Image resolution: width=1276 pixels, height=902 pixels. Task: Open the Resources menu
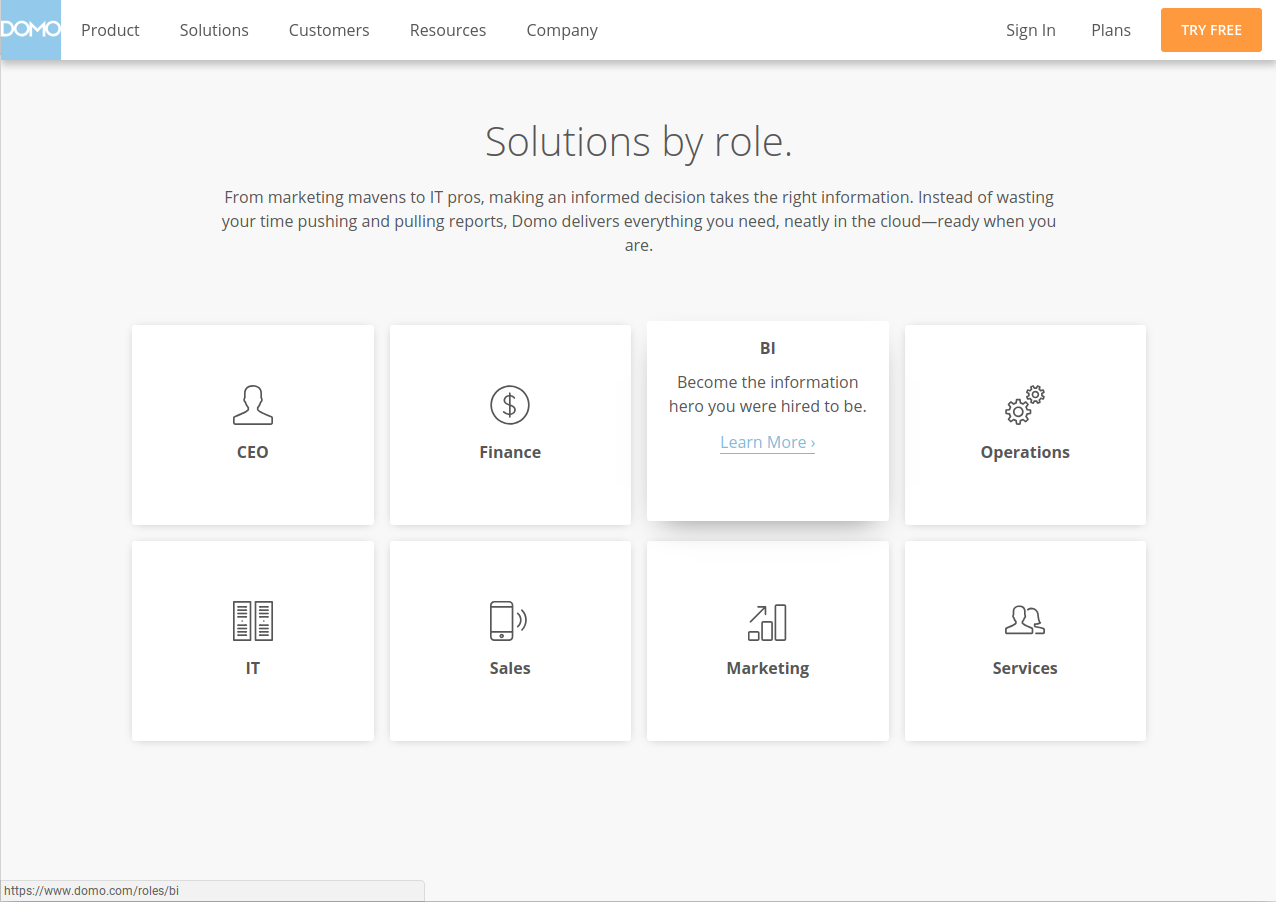pos(448,30)
